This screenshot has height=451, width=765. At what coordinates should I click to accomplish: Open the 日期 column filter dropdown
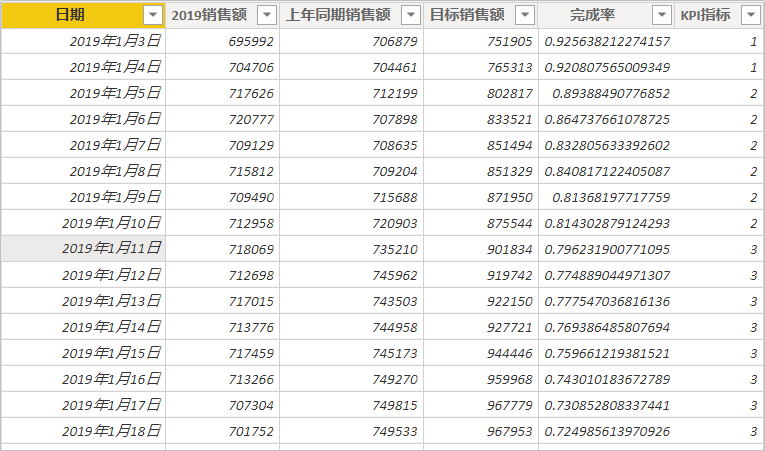[152, 15]
